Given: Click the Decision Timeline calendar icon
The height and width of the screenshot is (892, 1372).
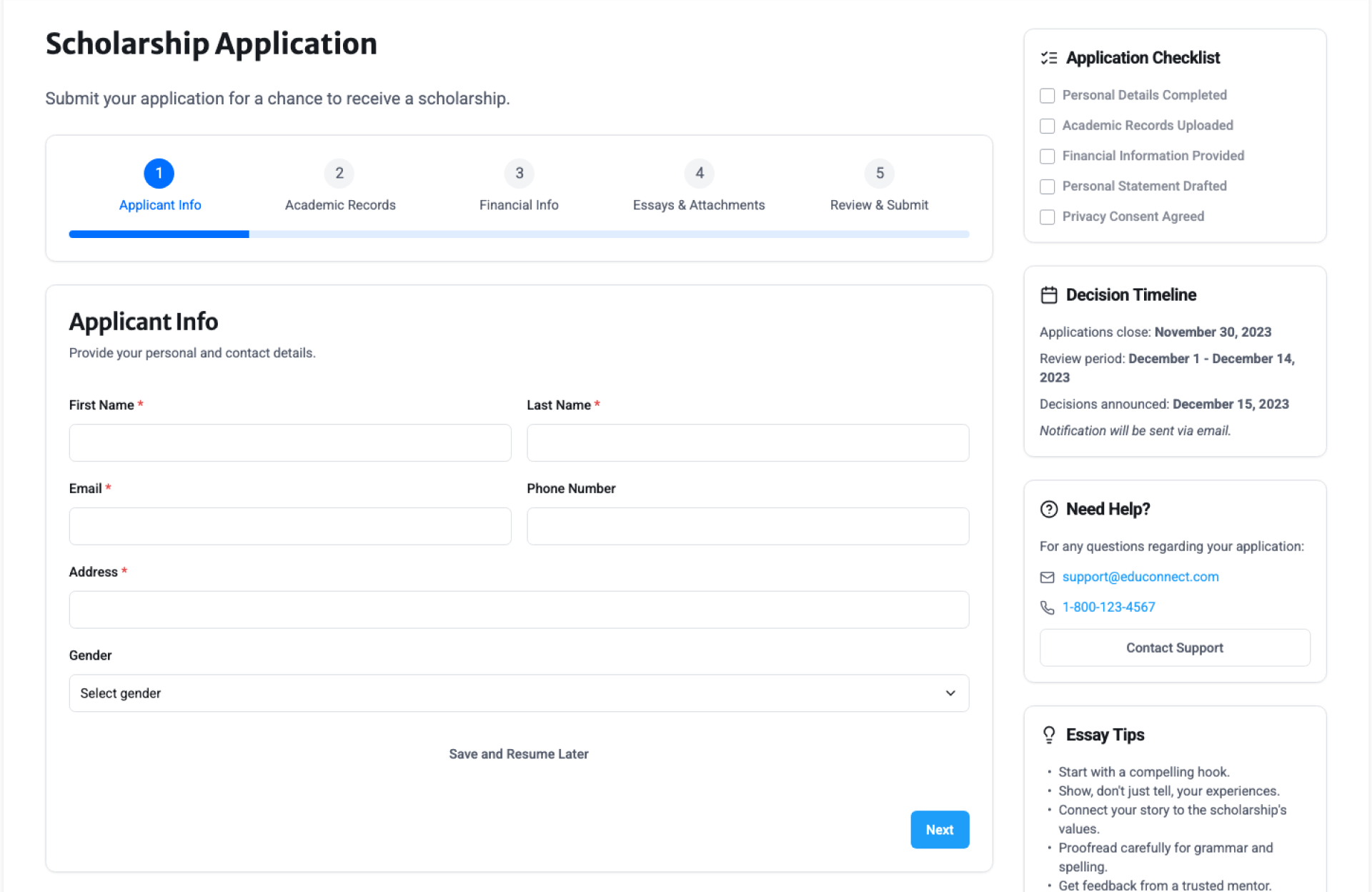Looking at the screenshot, I should point(1048,295).
